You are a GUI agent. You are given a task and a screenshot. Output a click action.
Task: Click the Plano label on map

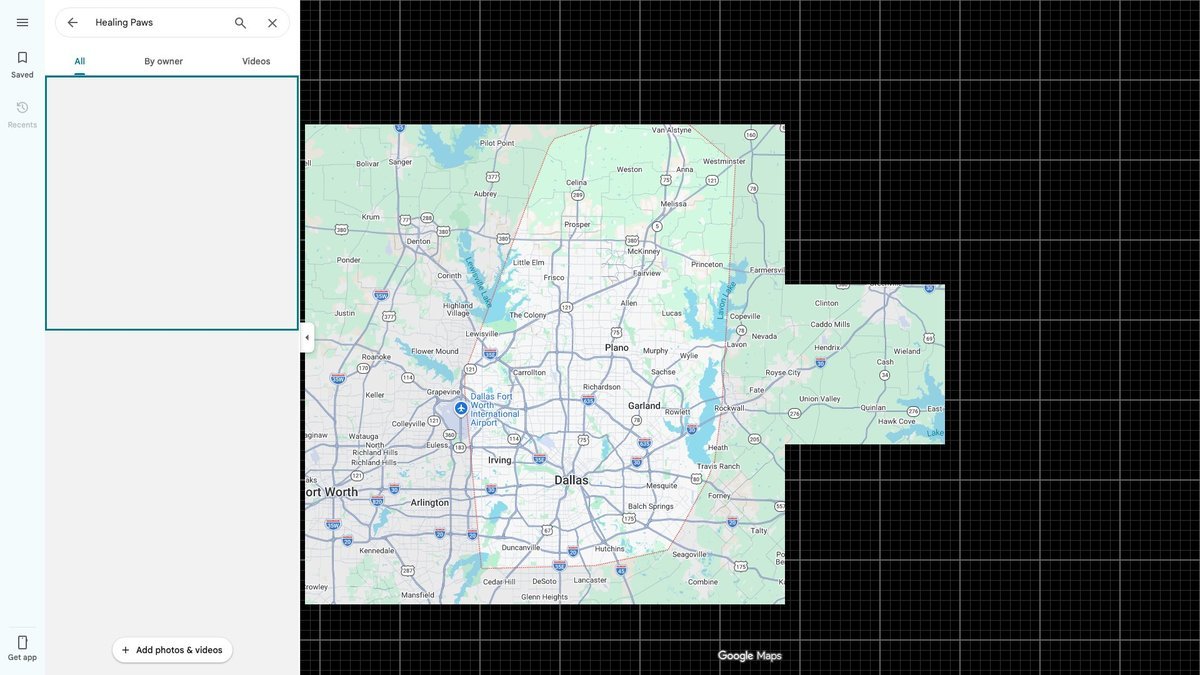tap(616, 348)
